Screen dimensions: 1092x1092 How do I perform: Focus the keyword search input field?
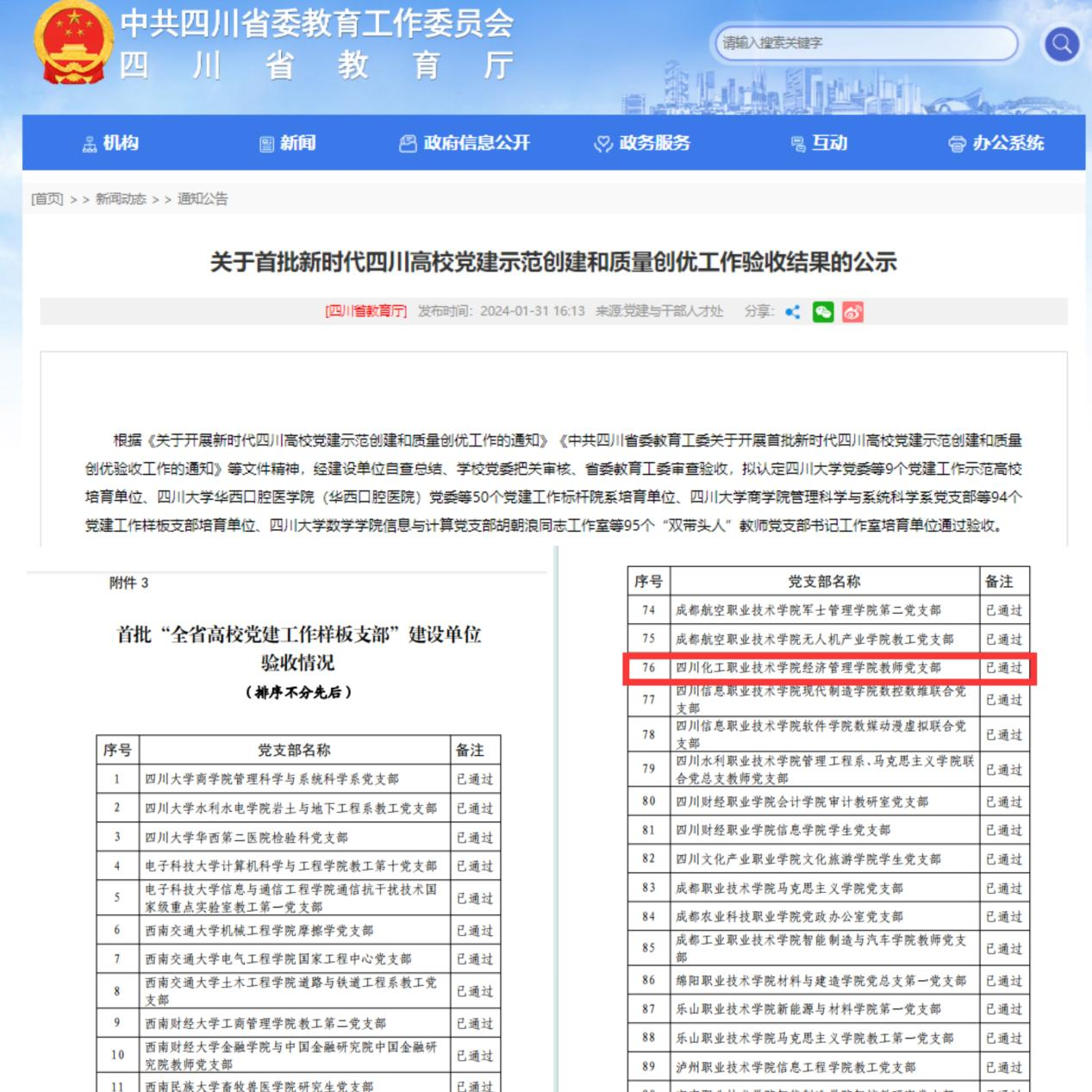pyautogui.click(x=864, y=43)
